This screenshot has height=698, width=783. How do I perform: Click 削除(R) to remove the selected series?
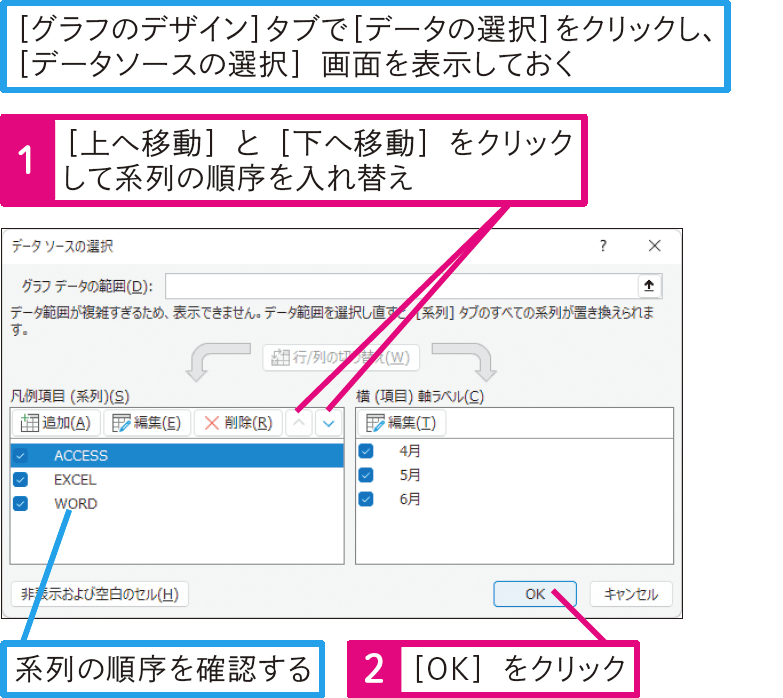pos(238,423)
